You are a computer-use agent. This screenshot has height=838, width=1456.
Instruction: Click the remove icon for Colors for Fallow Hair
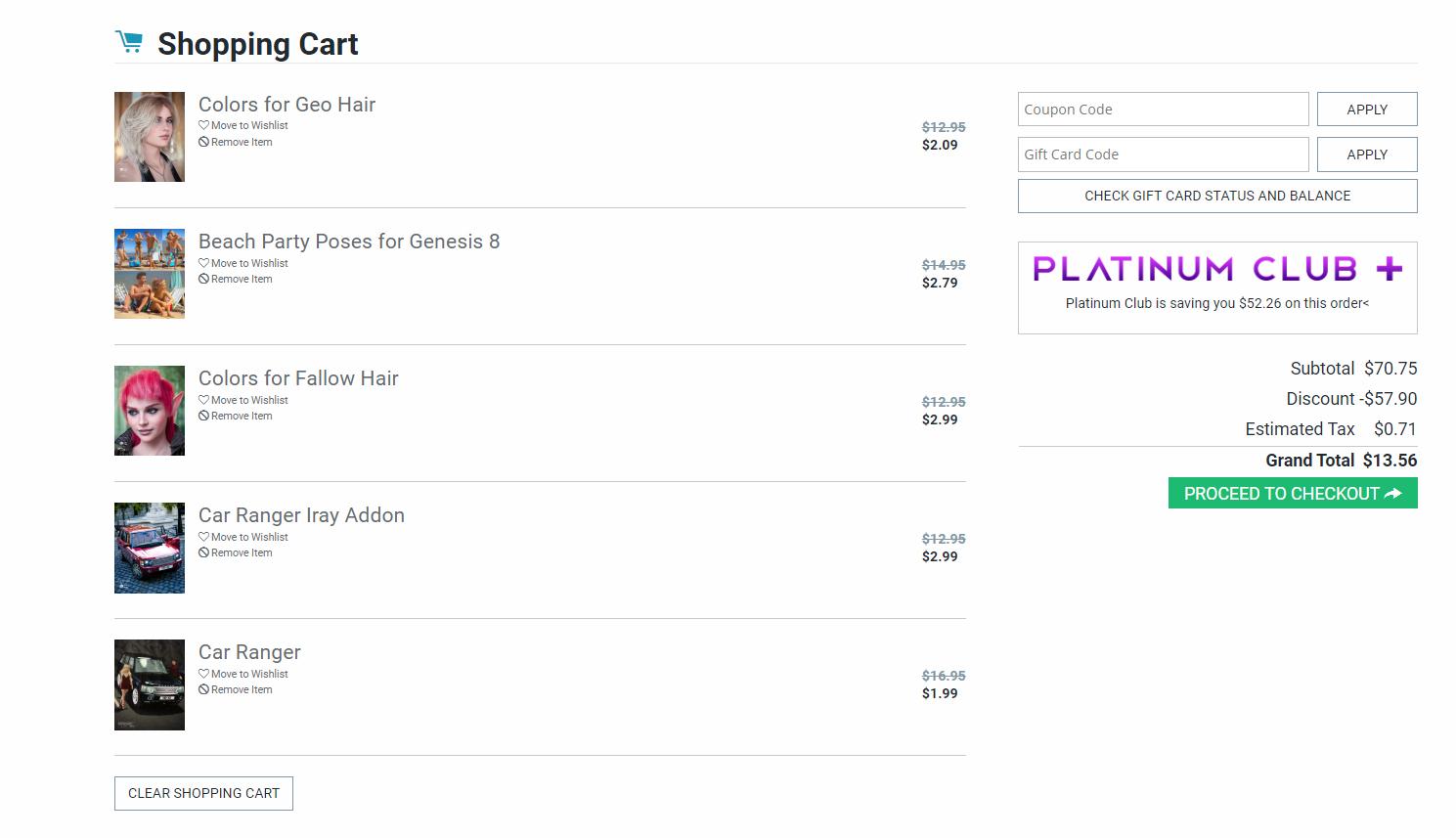[x=203, y=416]
